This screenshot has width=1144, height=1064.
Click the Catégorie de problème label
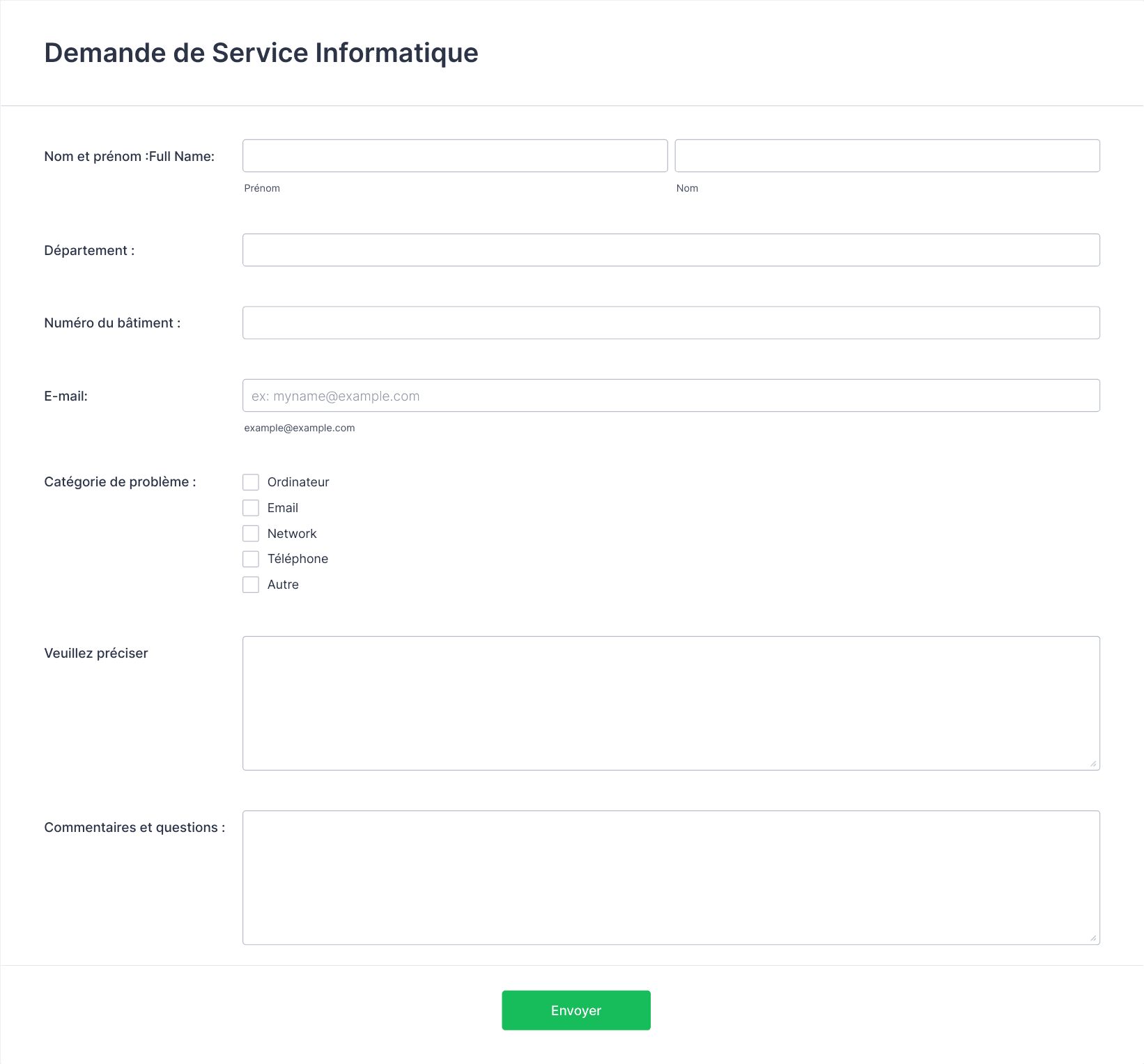(x=120, y=481)
